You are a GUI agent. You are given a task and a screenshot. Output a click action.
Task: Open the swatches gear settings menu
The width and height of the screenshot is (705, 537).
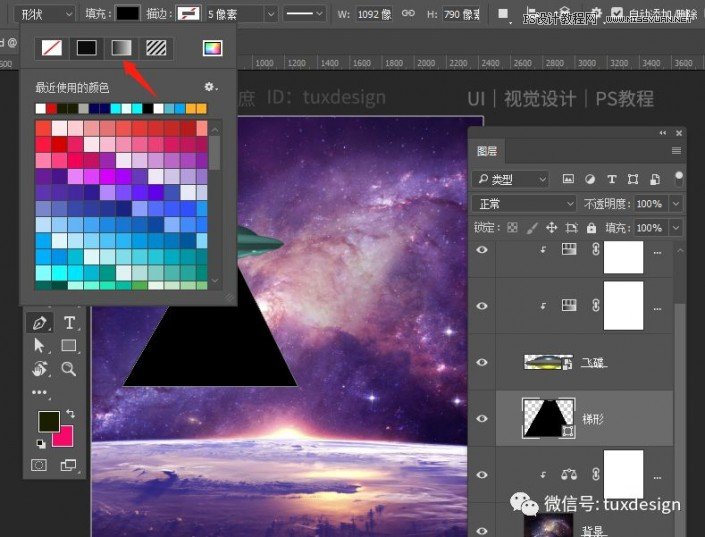(x=210, y=86)
